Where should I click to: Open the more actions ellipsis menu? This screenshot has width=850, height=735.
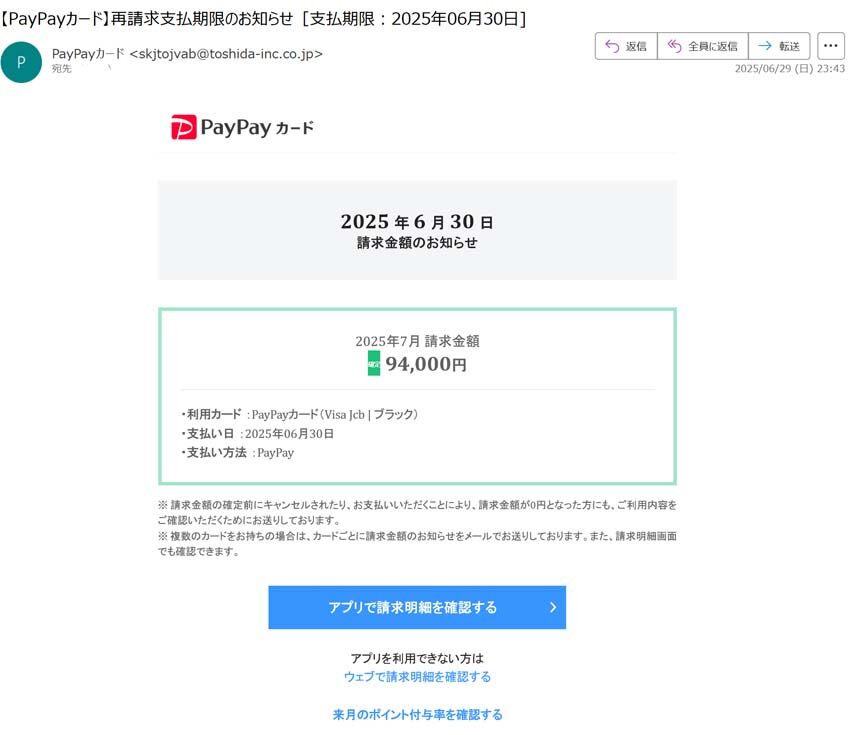(x=830, y=46)
